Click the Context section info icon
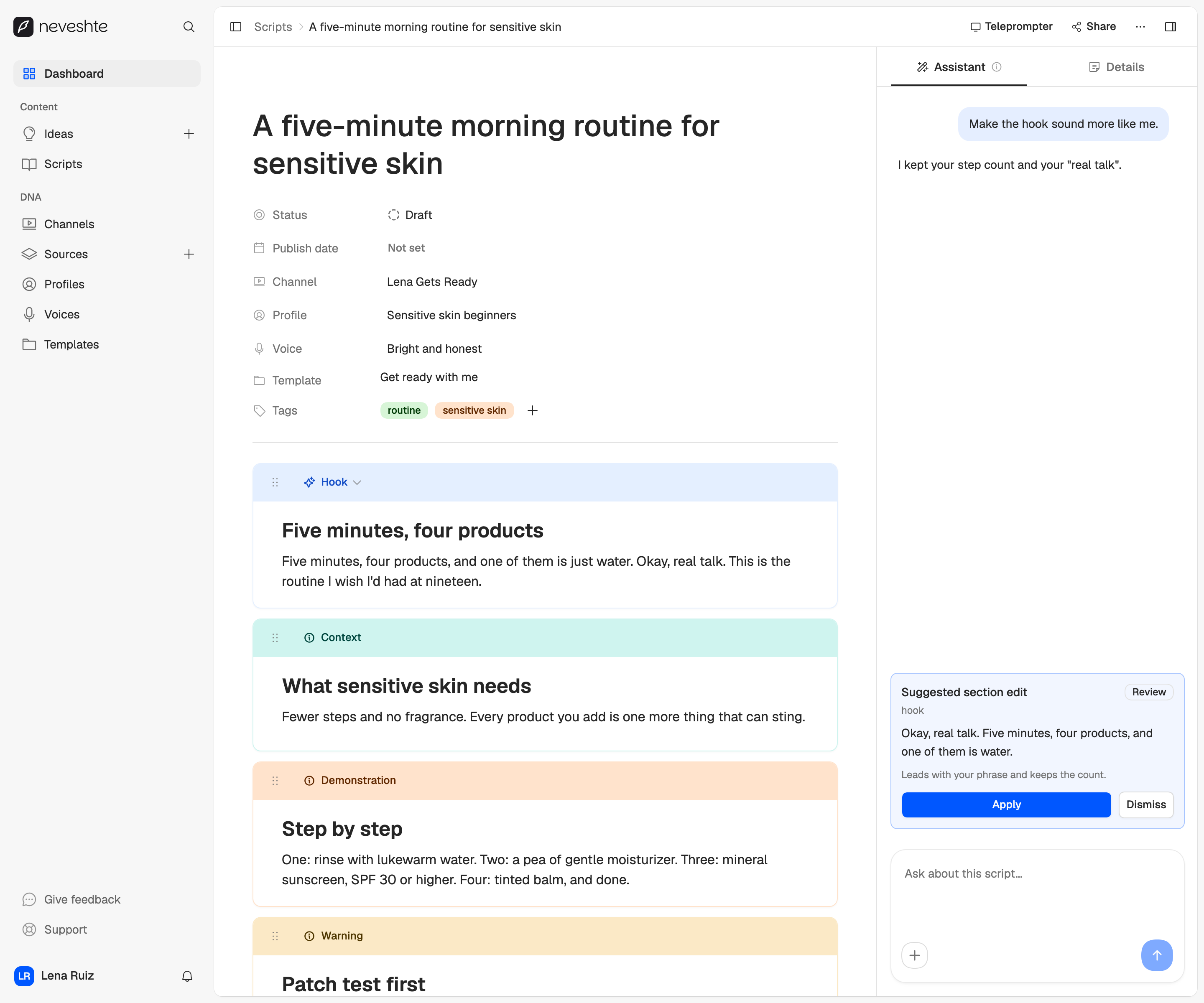 click(x=309, y=637)
